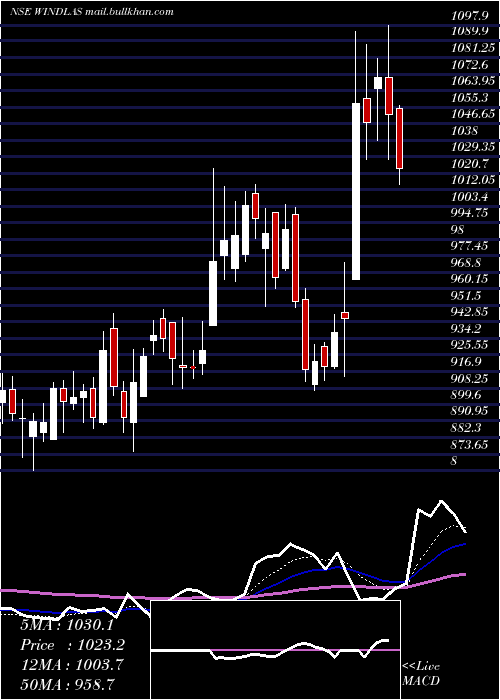Select the 942.85 price axis label
This screenshot has width=500, height=700.
click(x=469, y=312)
